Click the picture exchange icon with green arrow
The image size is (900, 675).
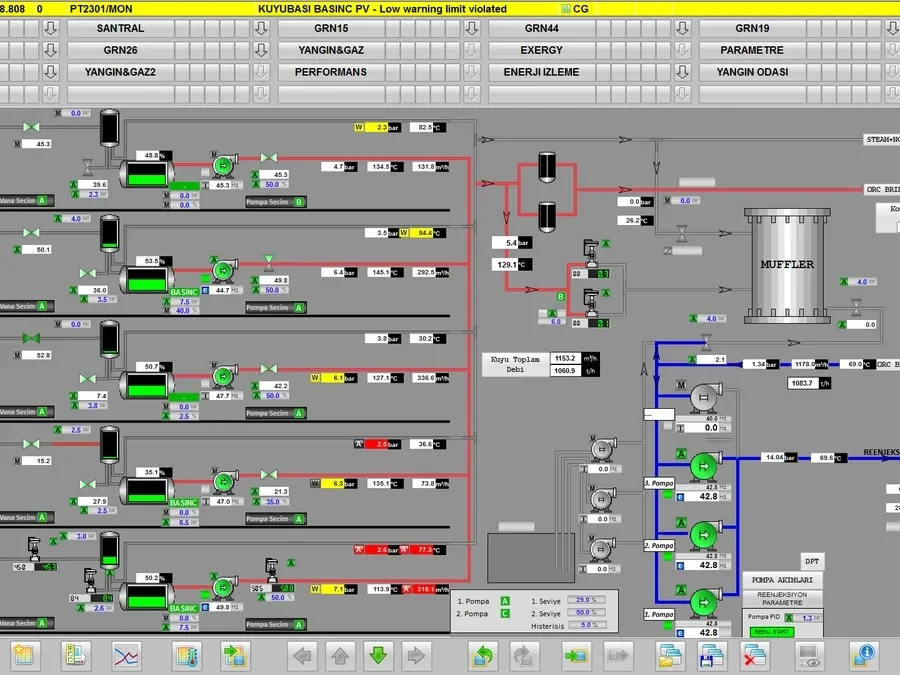click(235, 655)
